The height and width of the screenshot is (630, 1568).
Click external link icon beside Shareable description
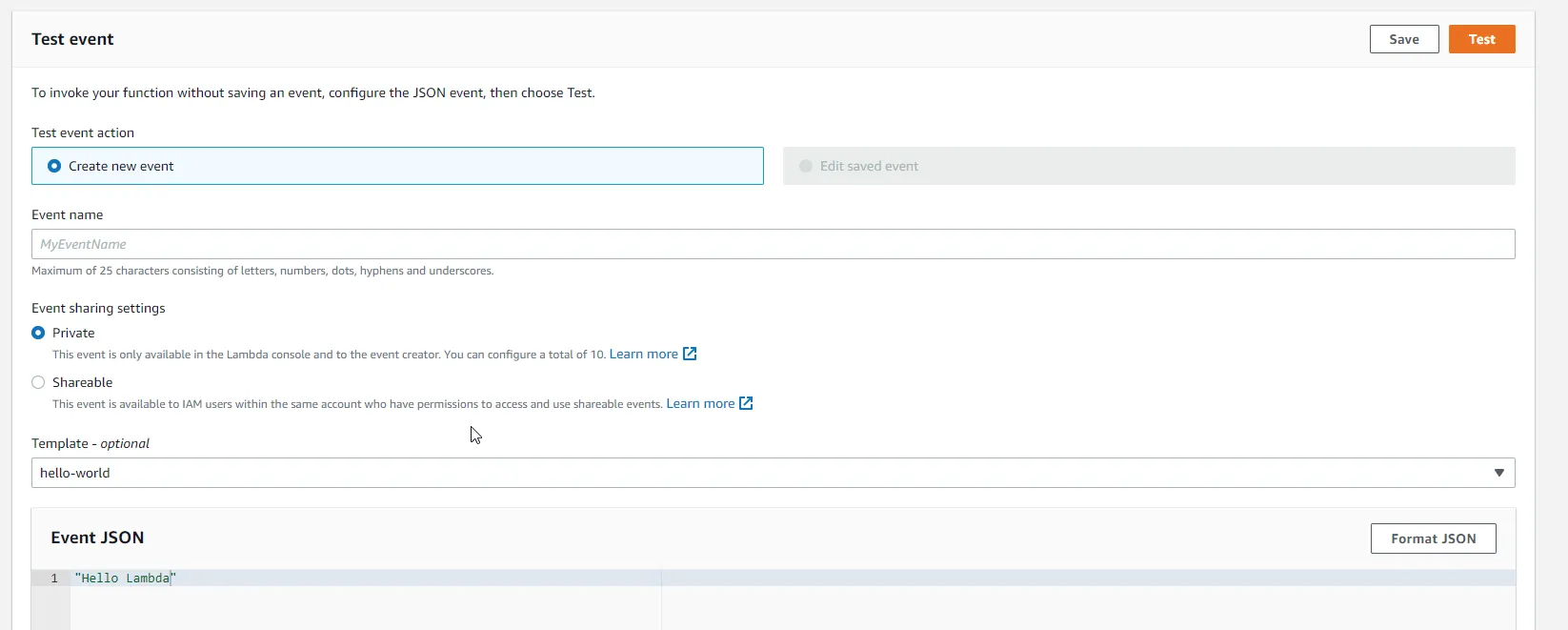(x=746, y=403)
